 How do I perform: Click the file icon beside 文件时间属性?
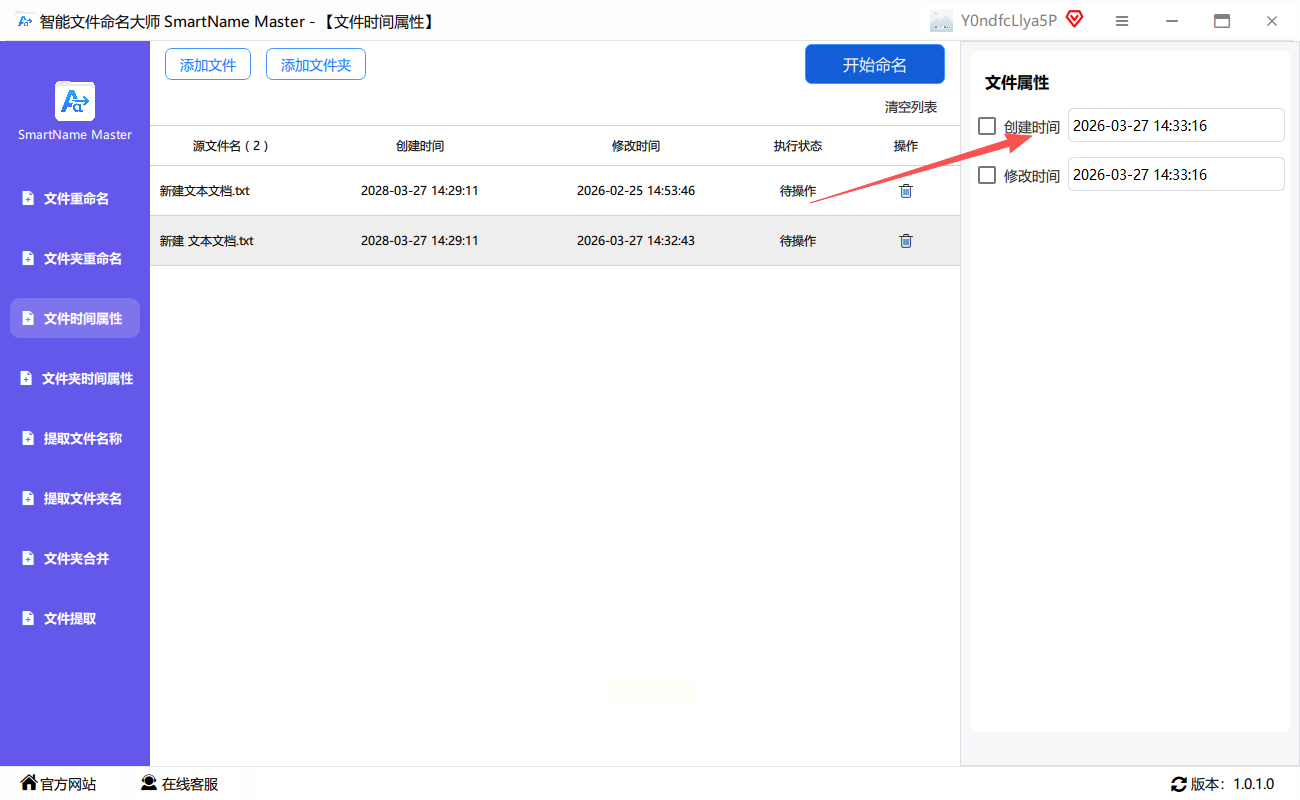pos(28,319)
